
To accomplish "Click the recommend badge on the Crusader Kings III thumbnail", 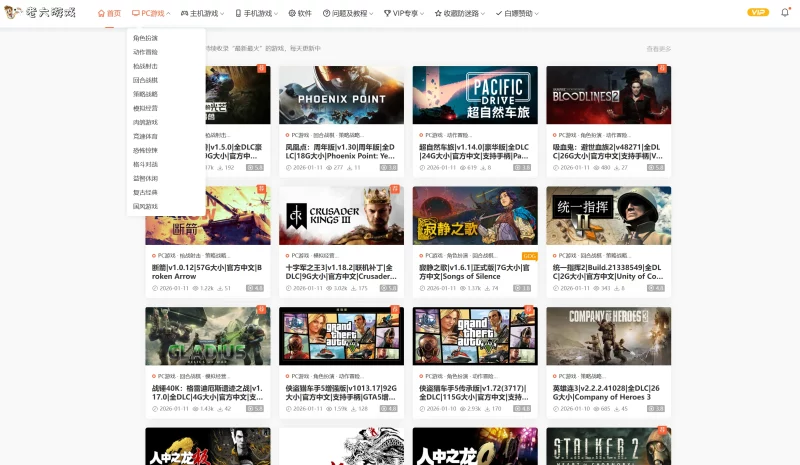I will (394, 189).
